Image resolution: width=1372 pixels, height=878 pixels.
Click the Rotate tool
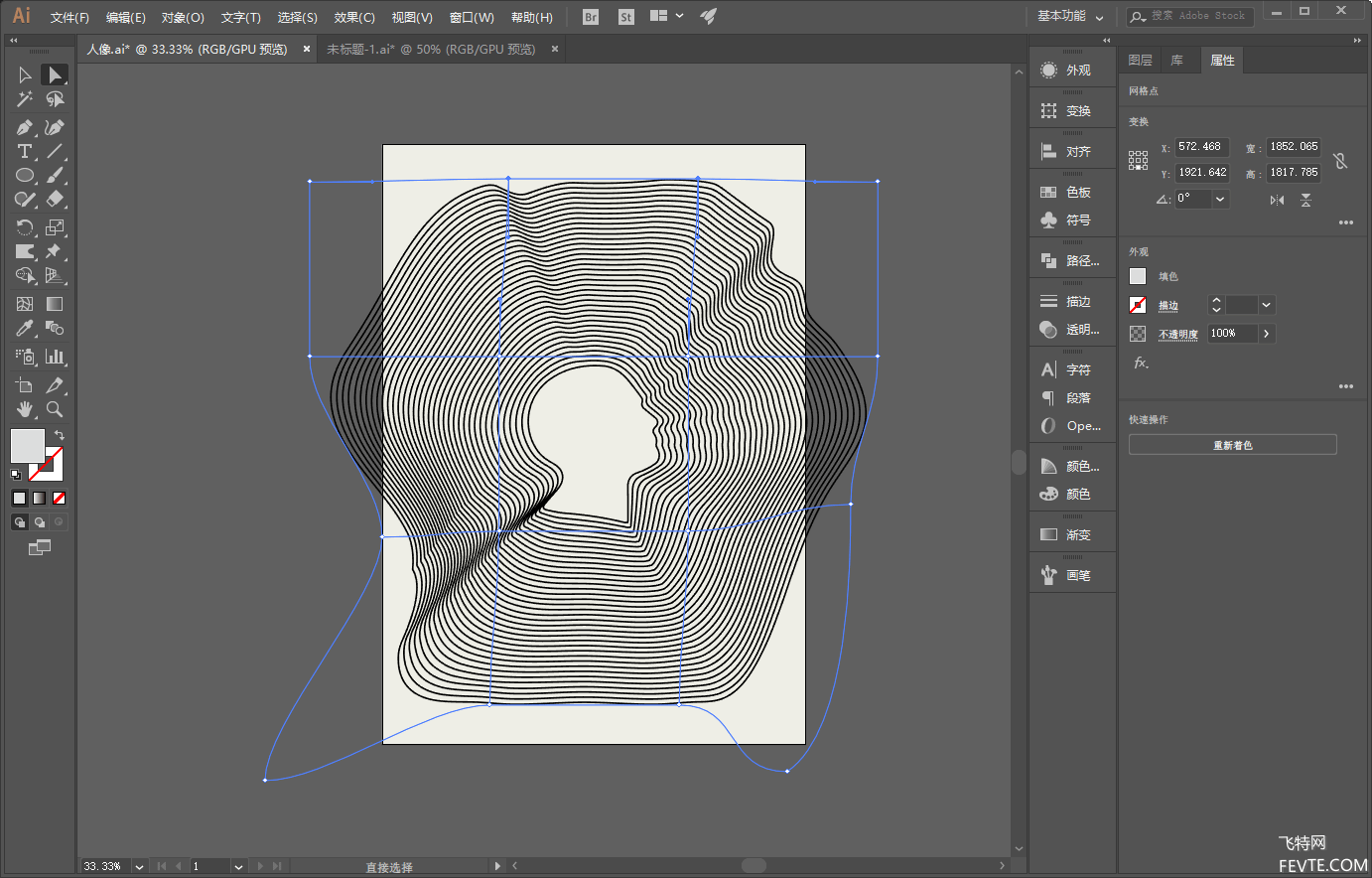24,227
